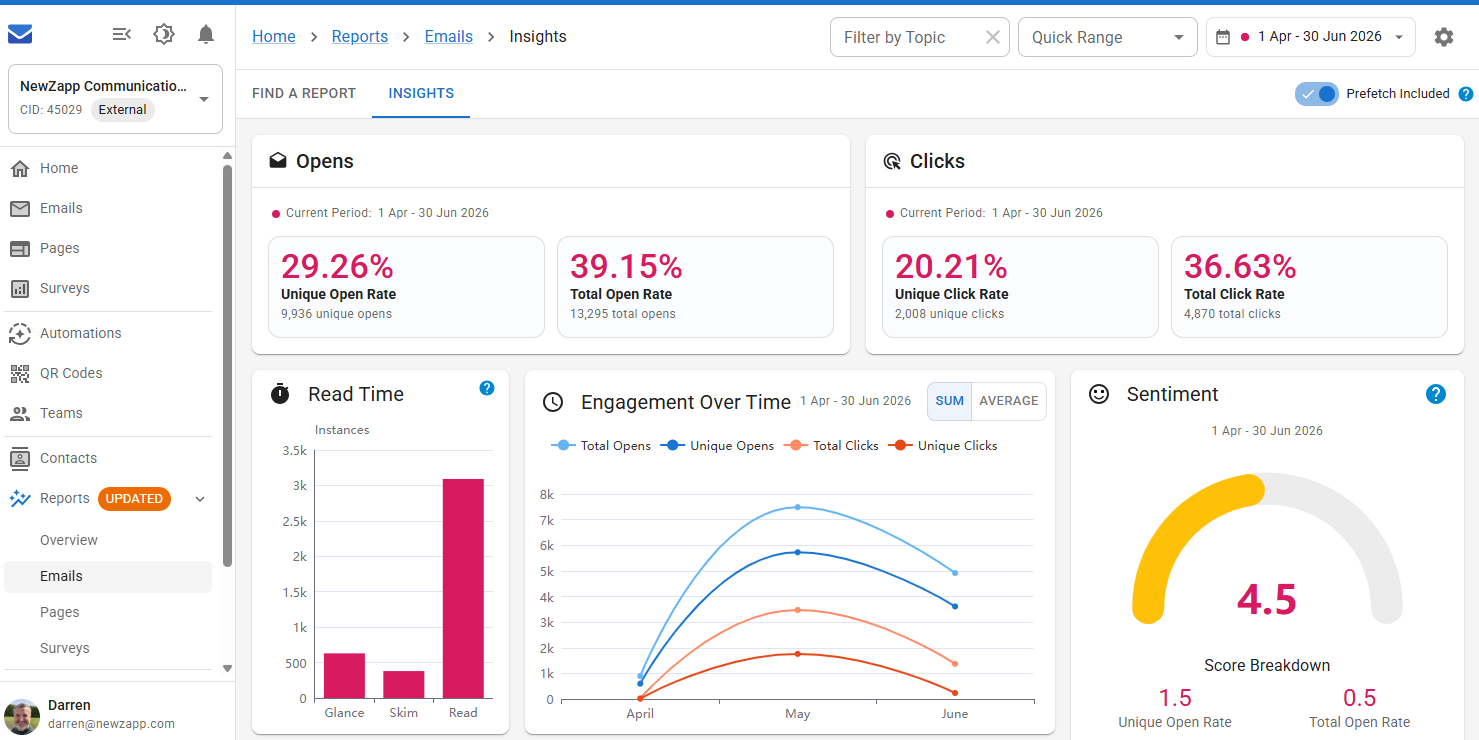Click the Read Time stopwatch icon
This screenshot has width=1479, height=740.
pos(280,394)
